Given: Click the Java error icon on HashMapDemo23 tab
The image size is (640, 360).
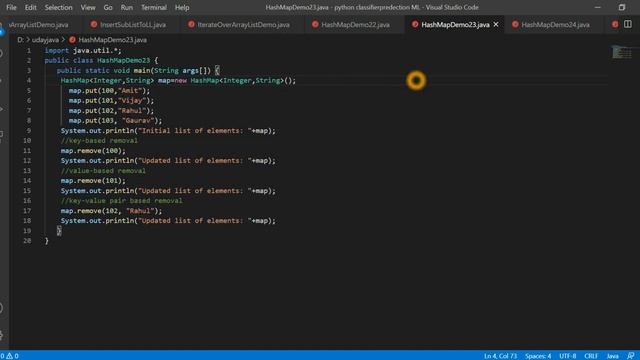Looking at the screenshot, I should [x=415, y=24].
